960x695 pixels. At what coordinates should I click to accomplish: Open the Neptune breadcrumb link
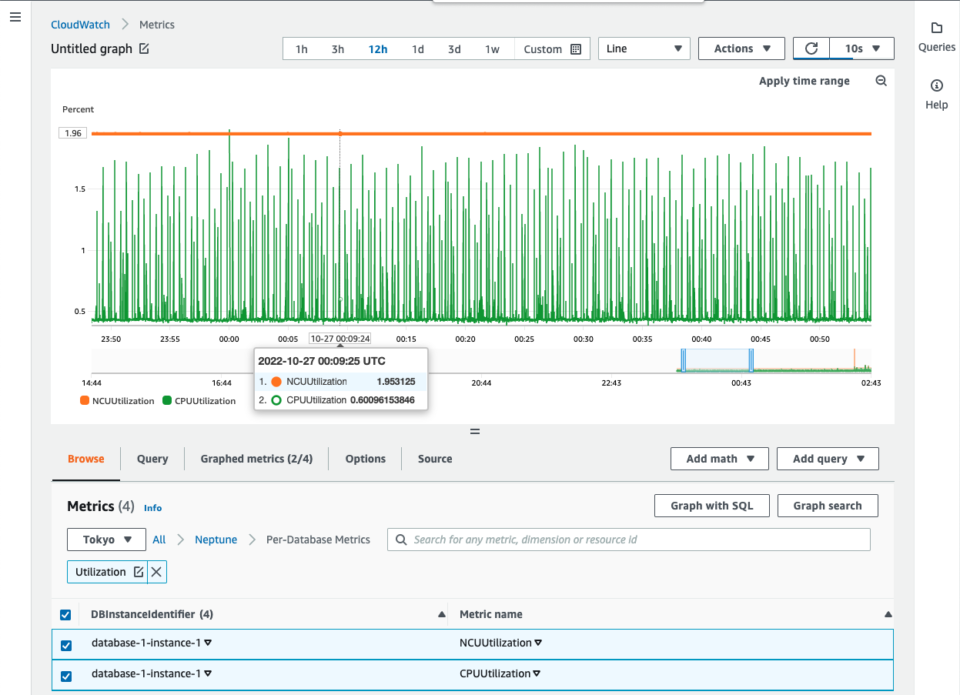[x=215, y=539]
